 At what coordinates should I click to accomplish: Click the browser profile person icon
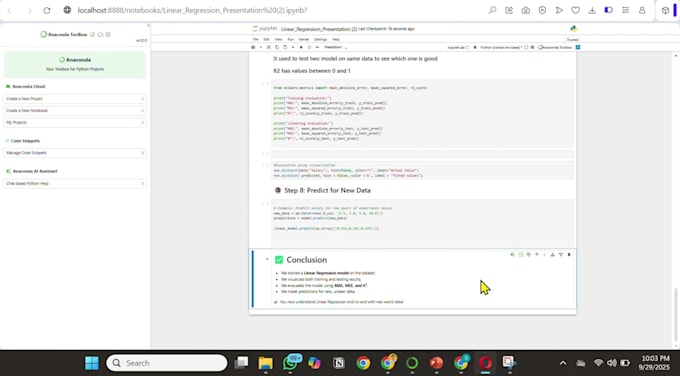(642, 10)
